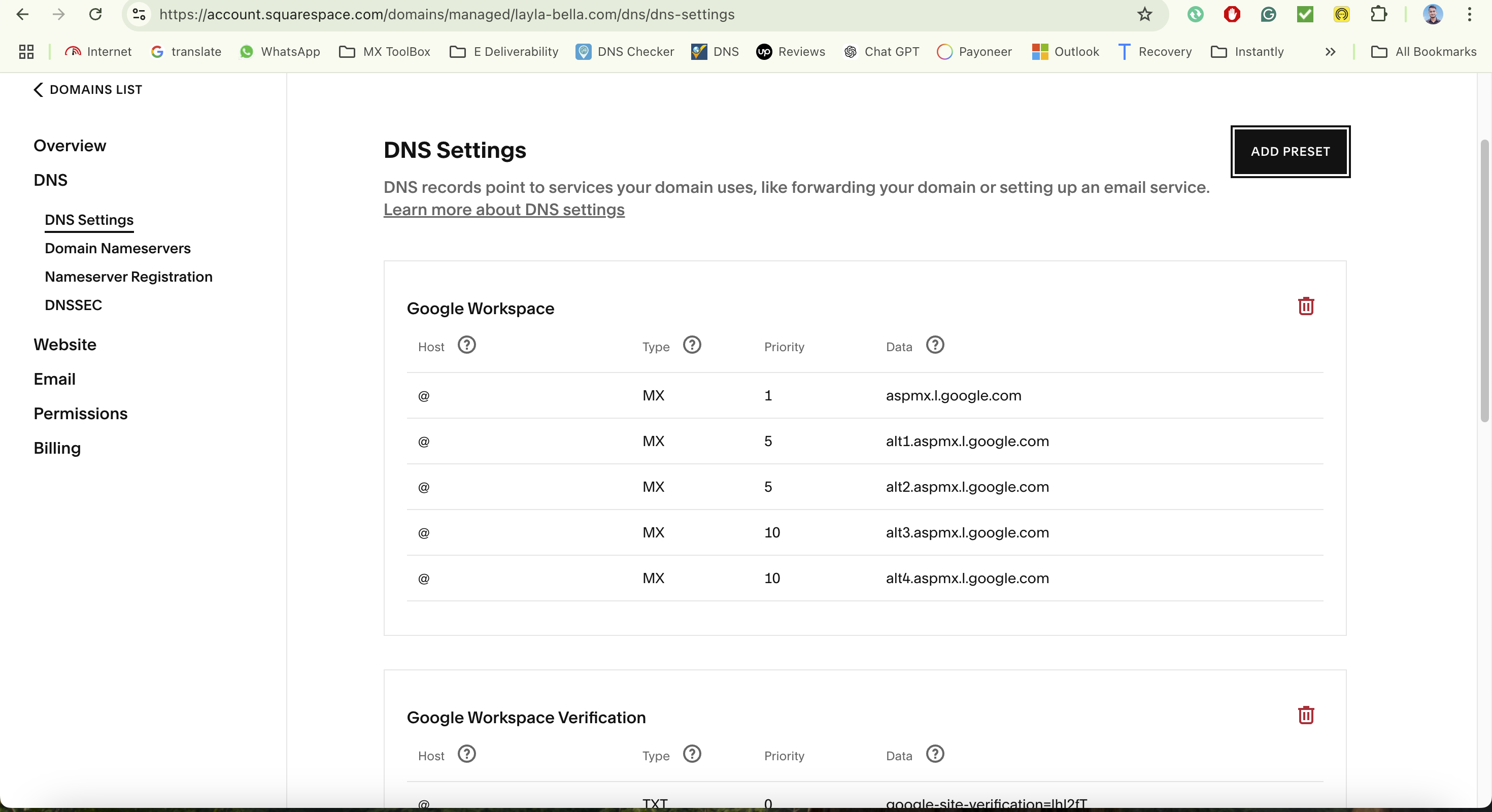Viewport: 1492px width, 812px height.
Task: Open the green checkmark extension icon
Action: [x=1305, y=15]
